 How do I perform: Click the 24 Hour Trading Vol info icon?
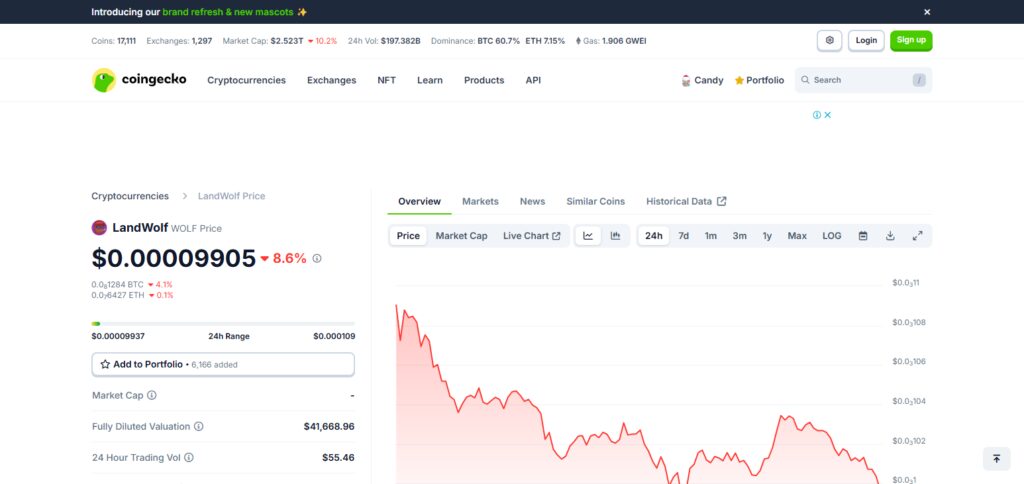tap(189, 458)
